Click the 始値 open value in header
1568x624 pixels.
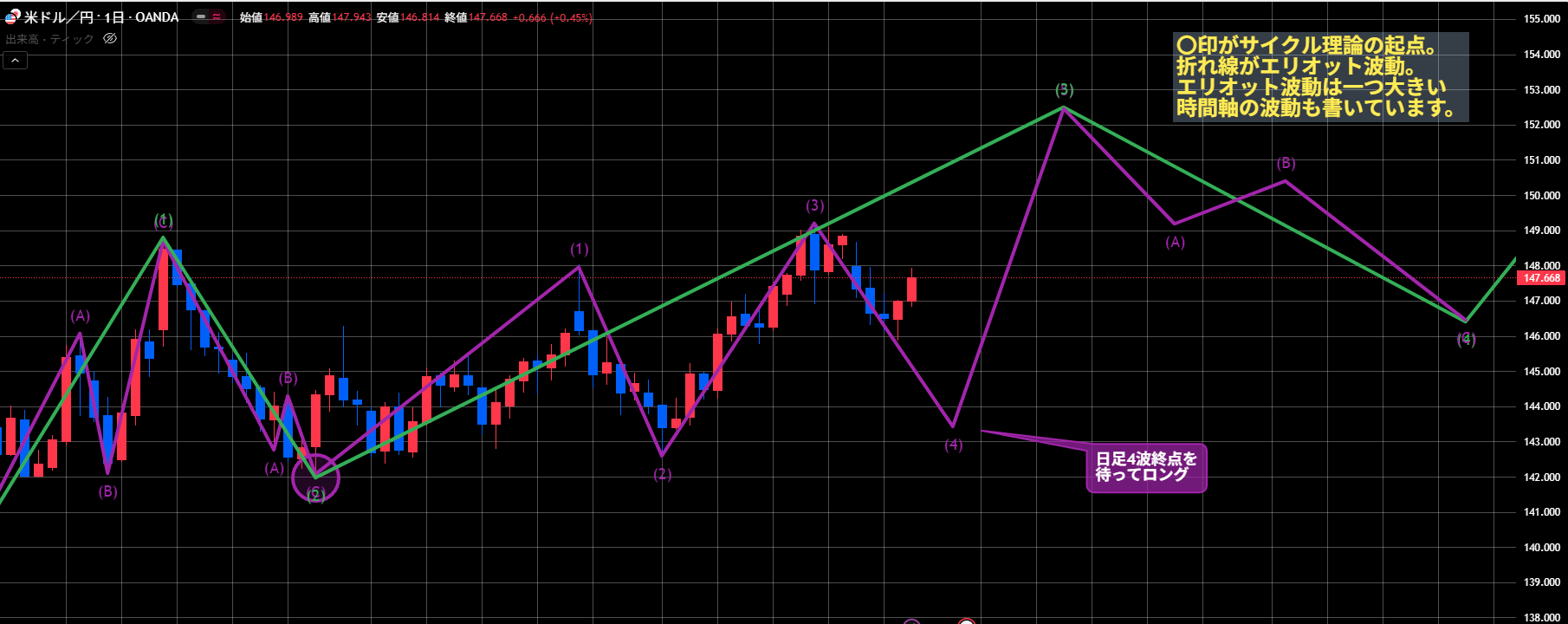[x=283, y=17]
